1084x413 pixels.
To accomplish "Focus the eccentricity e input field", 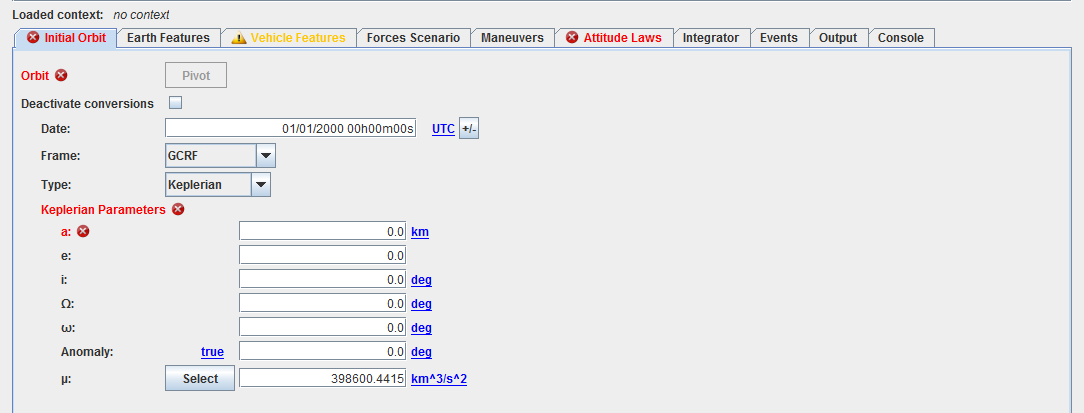I will click(x=322, y=256).
